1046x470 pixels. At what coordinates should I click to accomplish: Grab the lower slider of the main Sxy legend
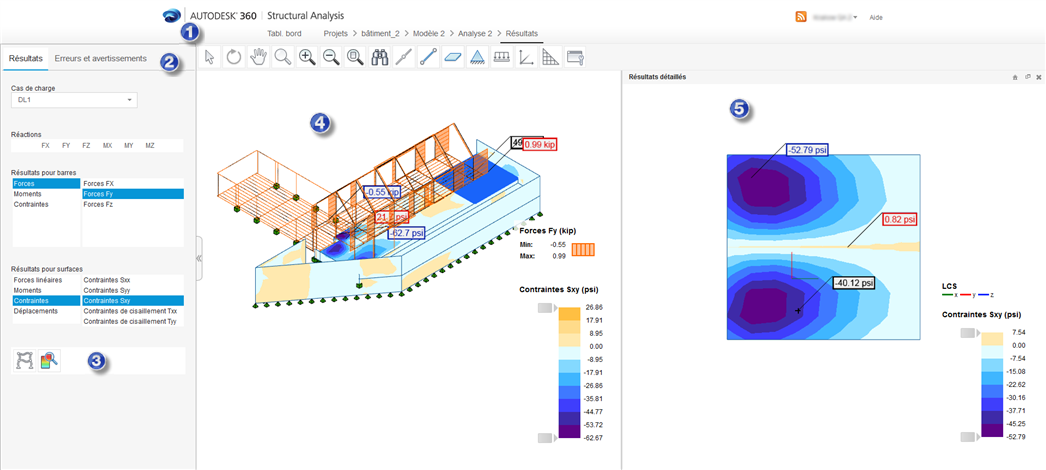click(x=546, y=437)
